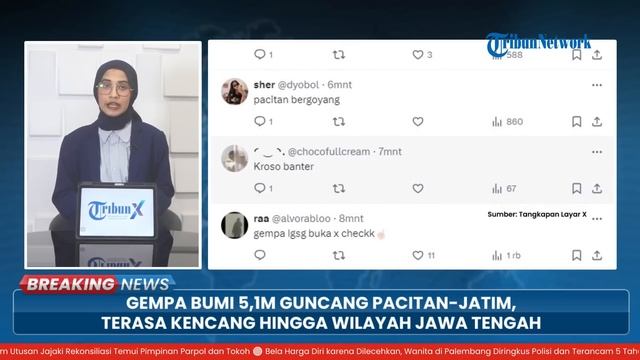This screenshot has height=360, width=640.
Task: Open @chocofullcream's profile avatar
Action: point(234,158)
